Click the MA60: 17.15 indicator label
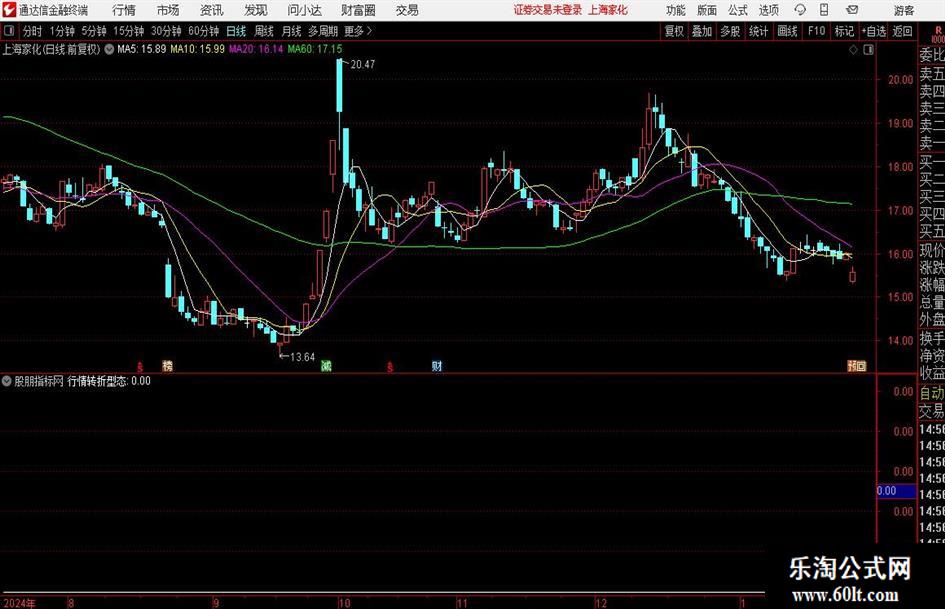The height and width of the screenshot is (609, 945). click(315, 49)
